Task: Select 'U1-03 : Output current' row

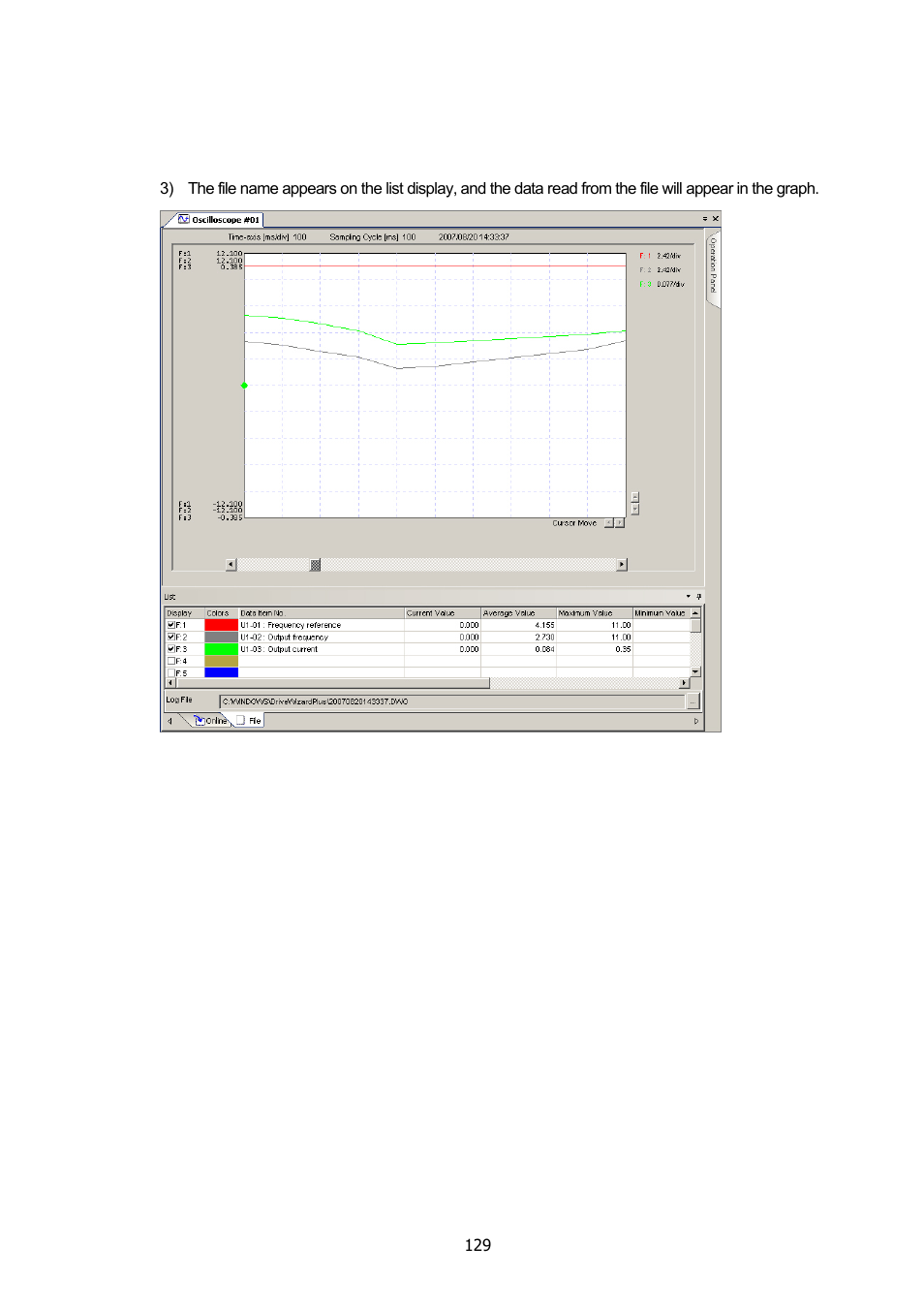Action: pyautogui.click(x=427, y=649)
